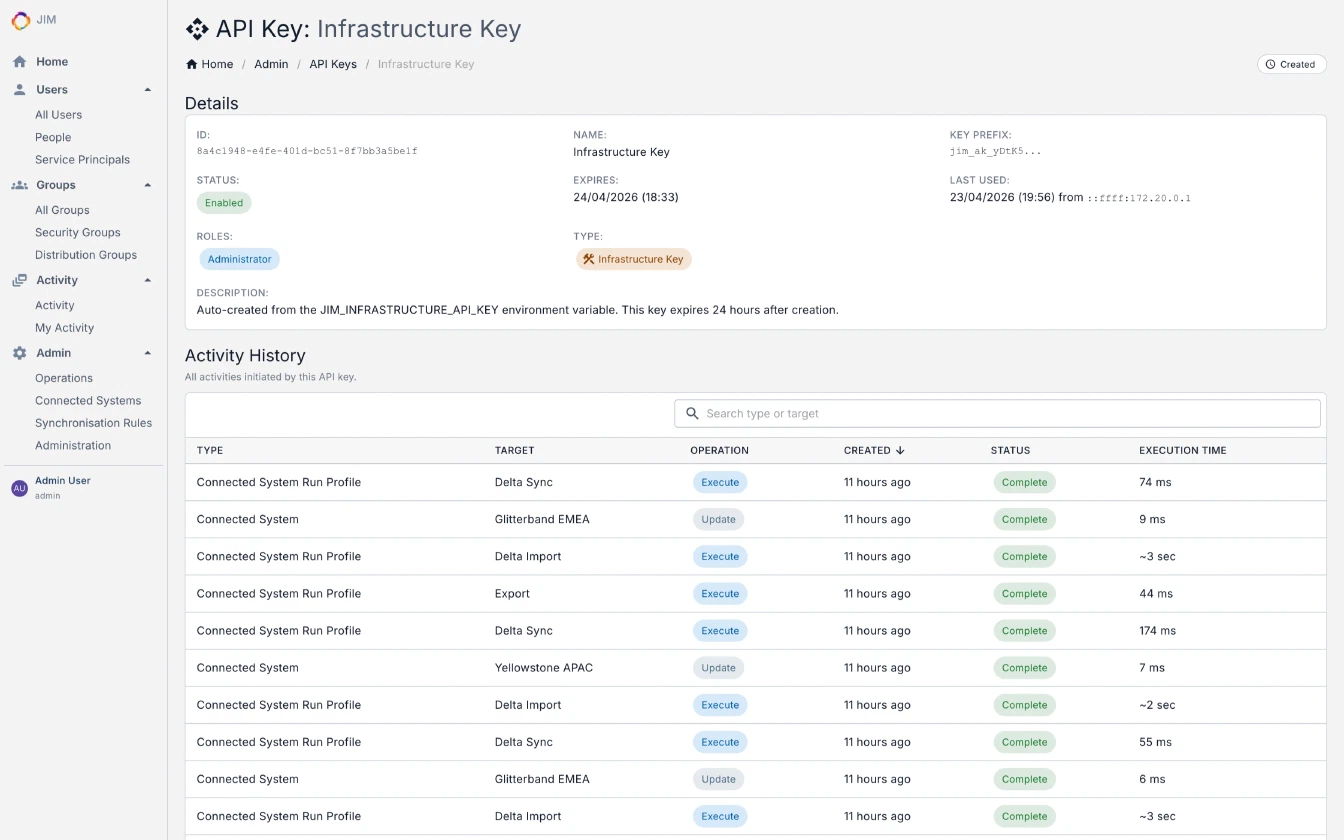Open Admin via the gear icon
Image resolution: width=1344 pixels, height=840 pixels.
click(19, 352)
